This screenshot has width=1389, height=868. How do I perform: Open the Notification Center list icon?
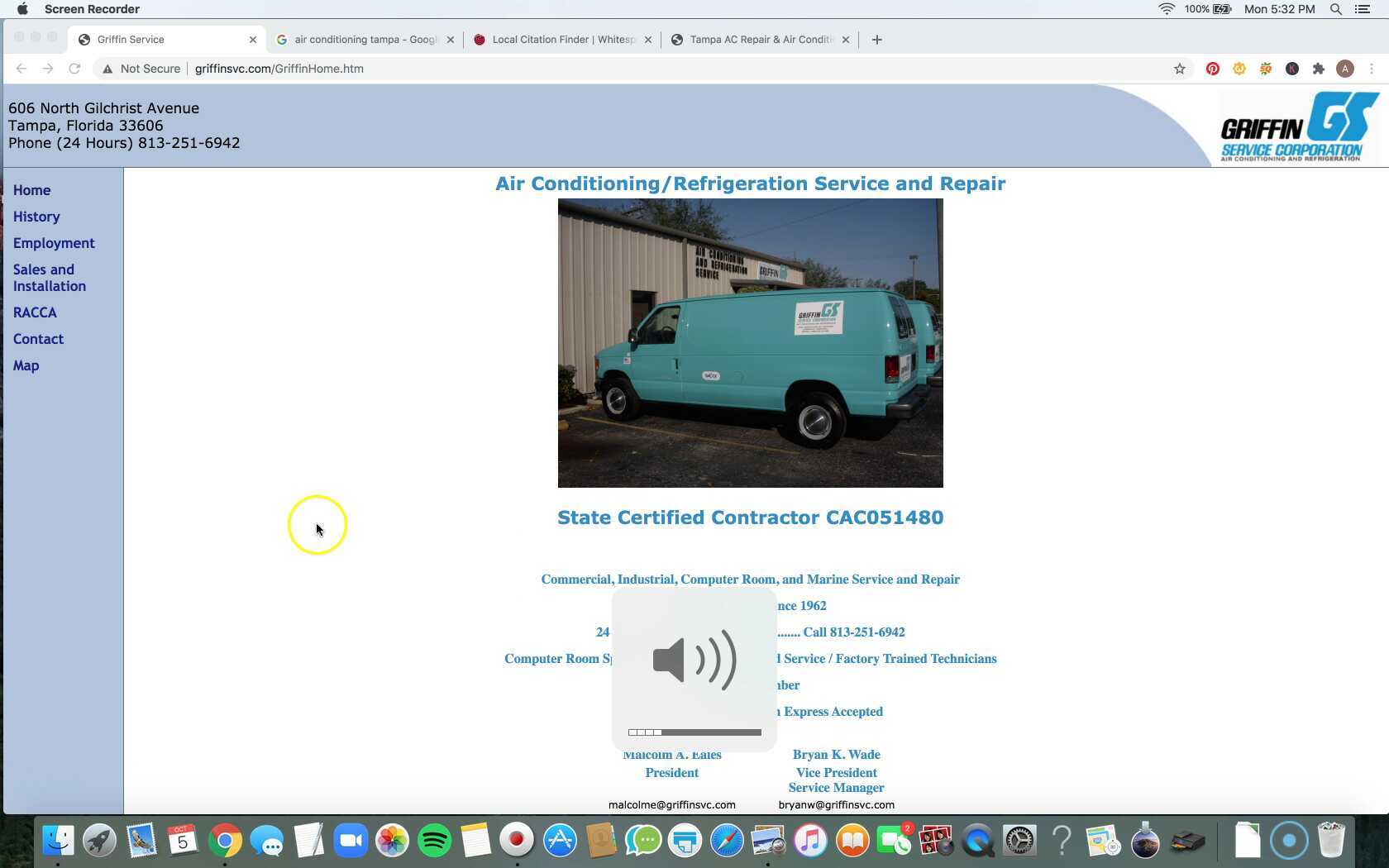(1363, 9)
